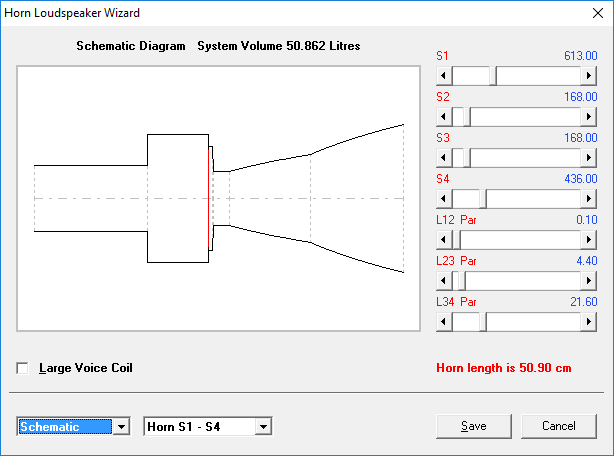The image size is (614, 456).
Task: Click the S4 slider left arrow
Action: pos(444,199)
